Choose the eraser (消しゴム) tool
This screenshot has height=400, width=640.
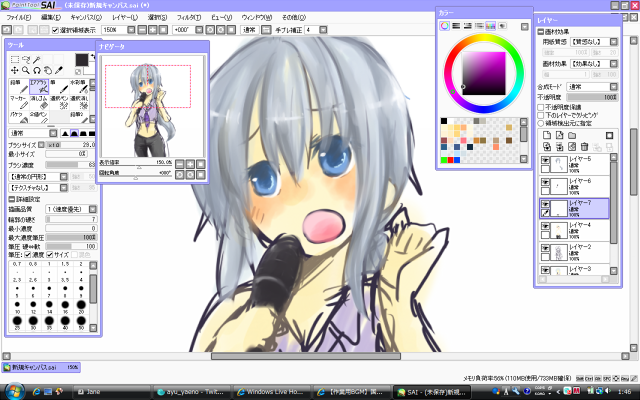pyautogui.click(x=39, y=102)
